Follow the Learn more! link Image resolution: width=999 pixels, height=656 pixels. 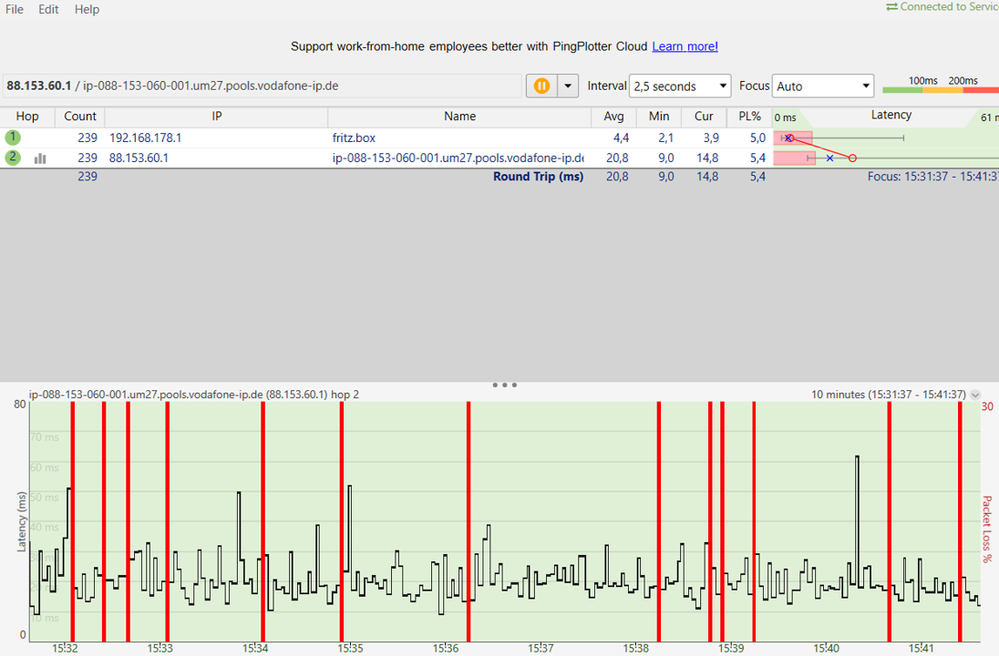pyautogui.click(x=685, y=46)
